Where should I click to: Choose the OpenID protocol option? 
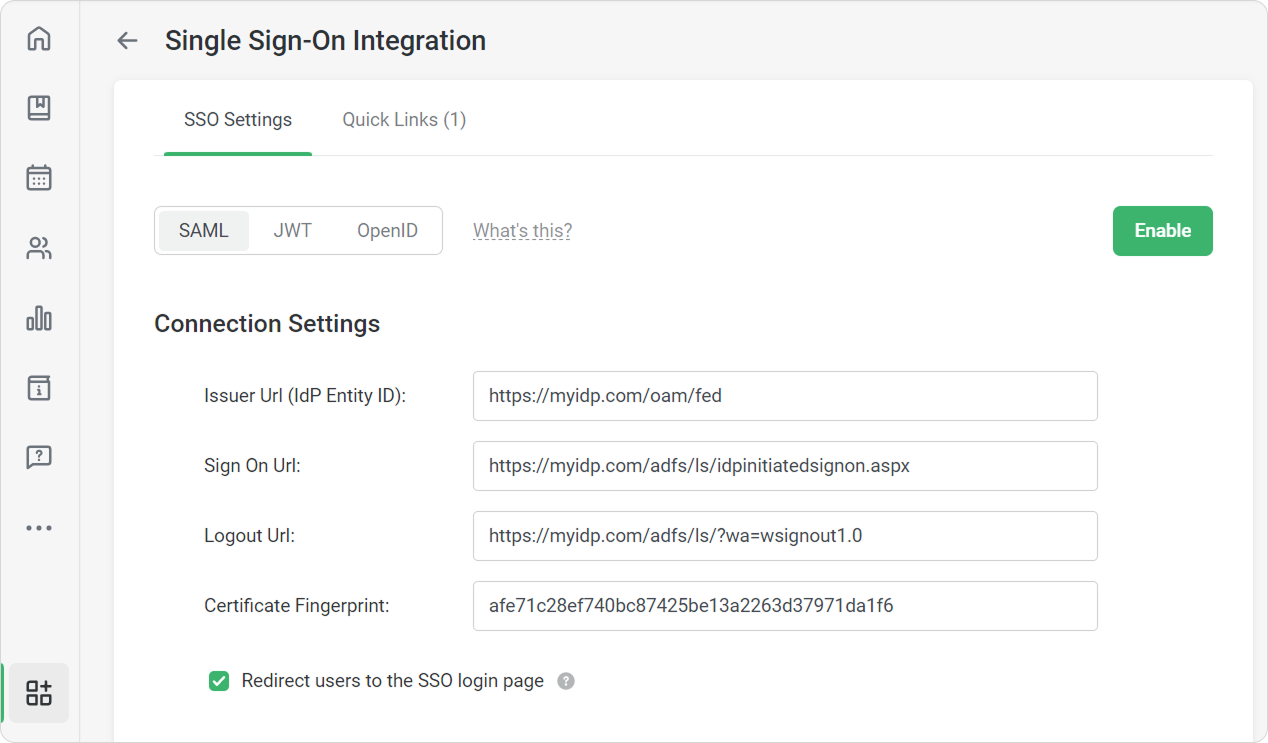387,231
